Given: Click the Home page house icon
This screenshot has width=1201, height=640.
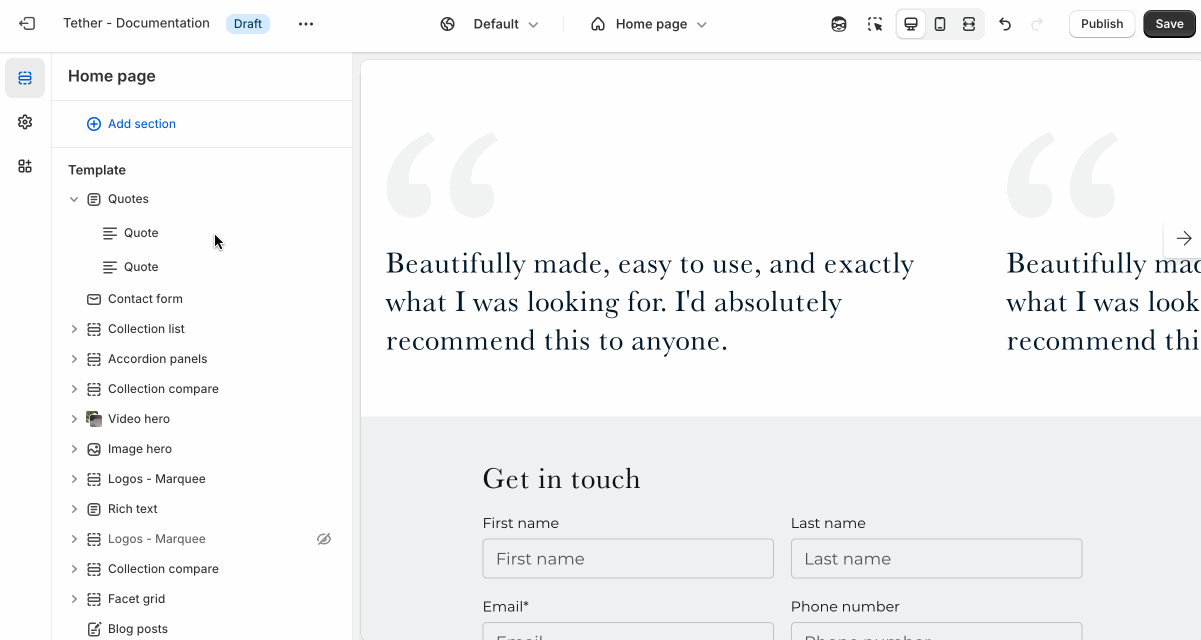Looking at the screenshot, I should 598,24.
